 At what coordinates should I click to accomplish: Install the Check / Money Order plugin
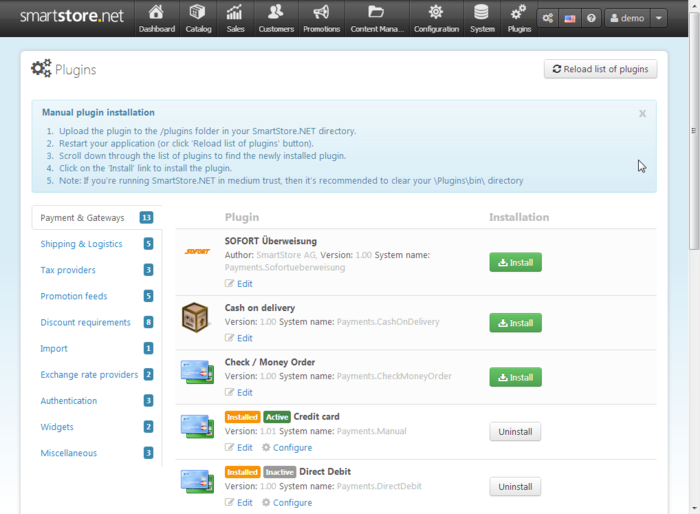tap(516, 377)
